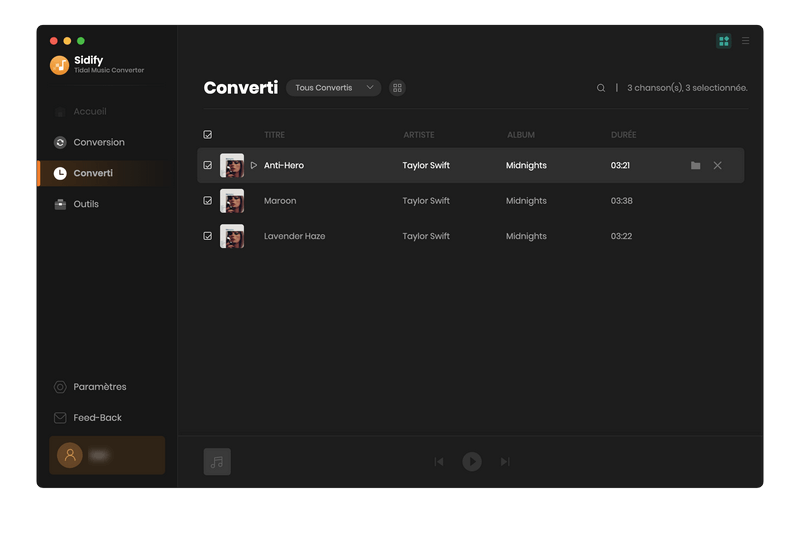Play the Anti-Hero track triangle icon
Image resolution: width=800 pixels, height=536 pixels.
(x=254, y=166)
